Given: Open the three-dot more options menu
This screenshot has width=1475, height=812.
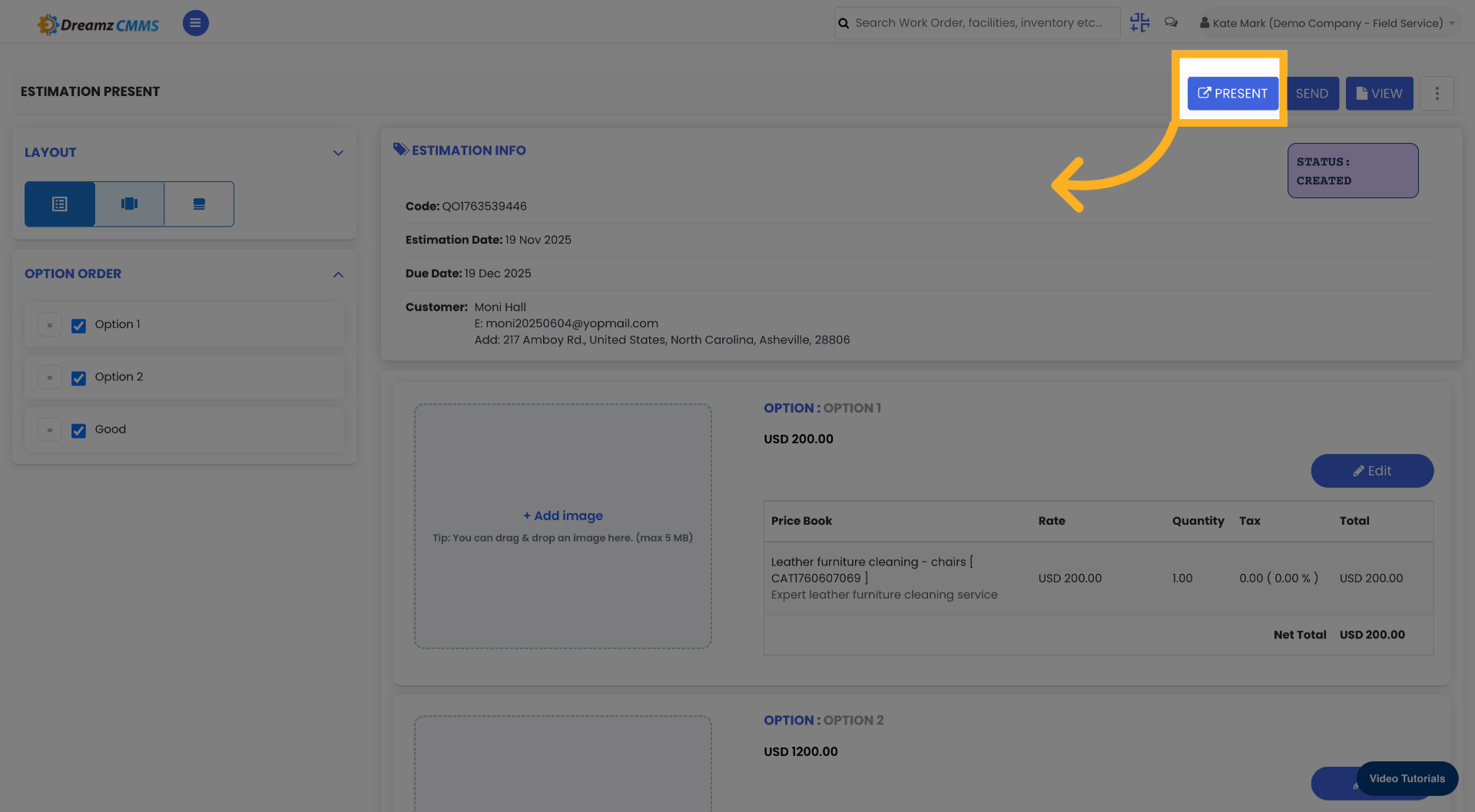Looking at the screenshot, I should (1437, 93).
